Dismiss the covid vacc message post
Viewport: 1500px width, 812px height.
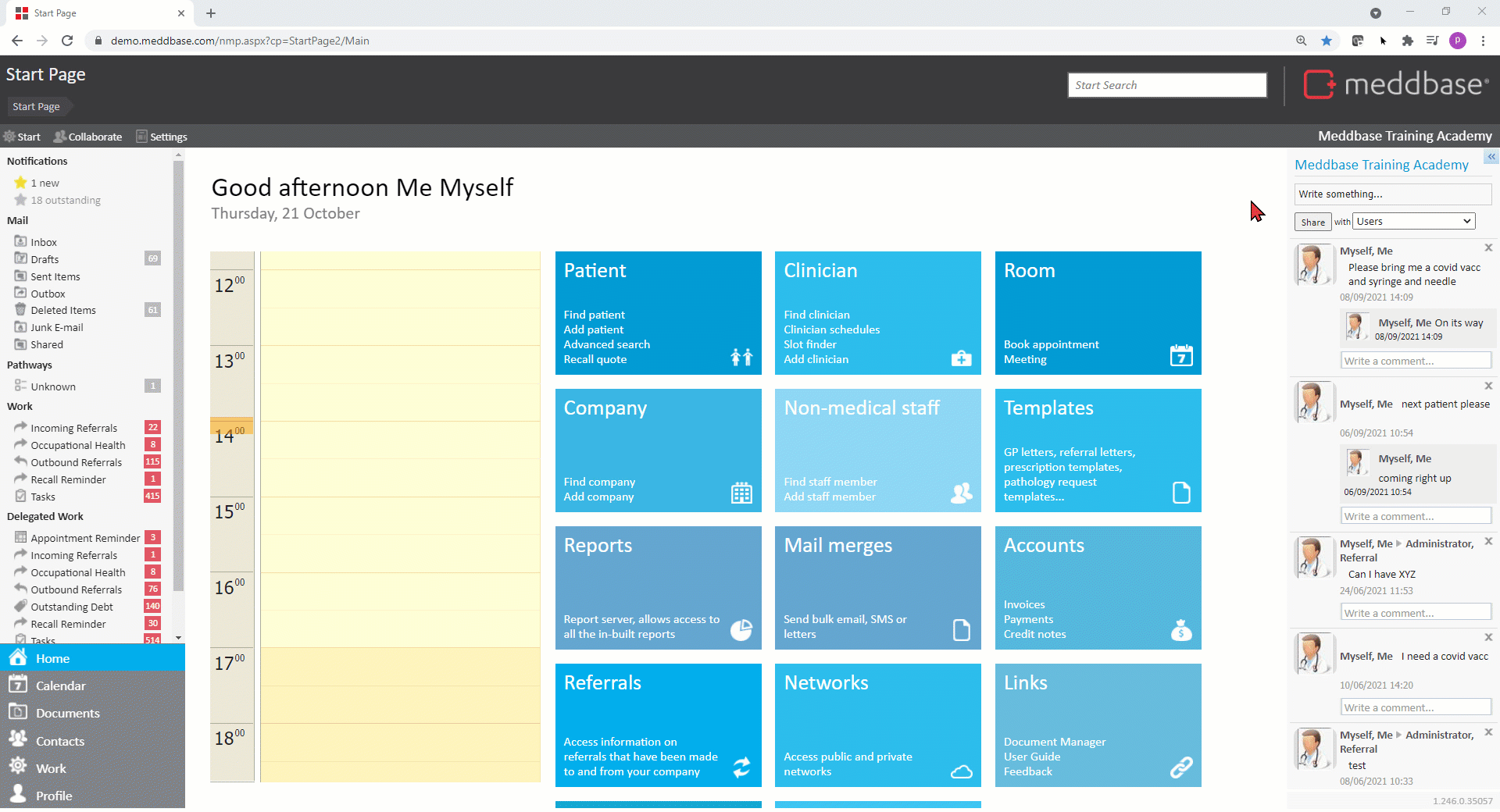(1488, 248)
